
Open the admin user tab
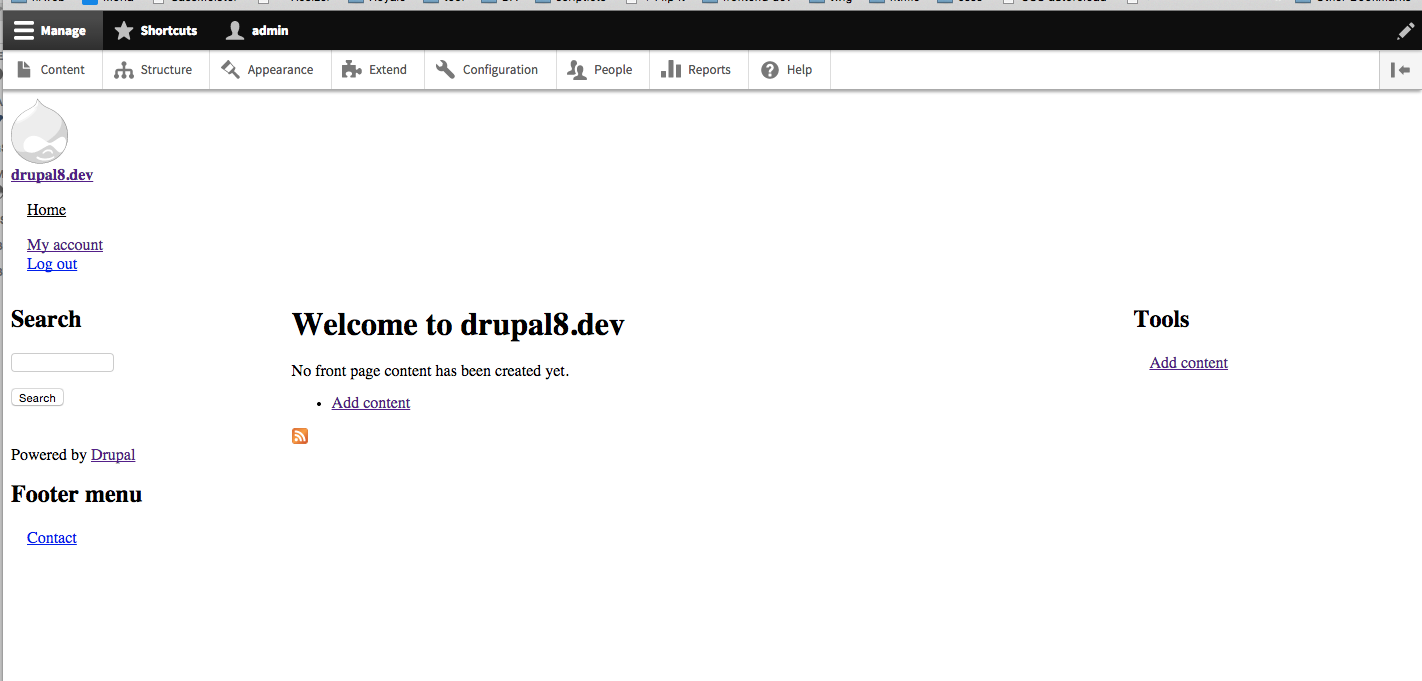point(258,31)
